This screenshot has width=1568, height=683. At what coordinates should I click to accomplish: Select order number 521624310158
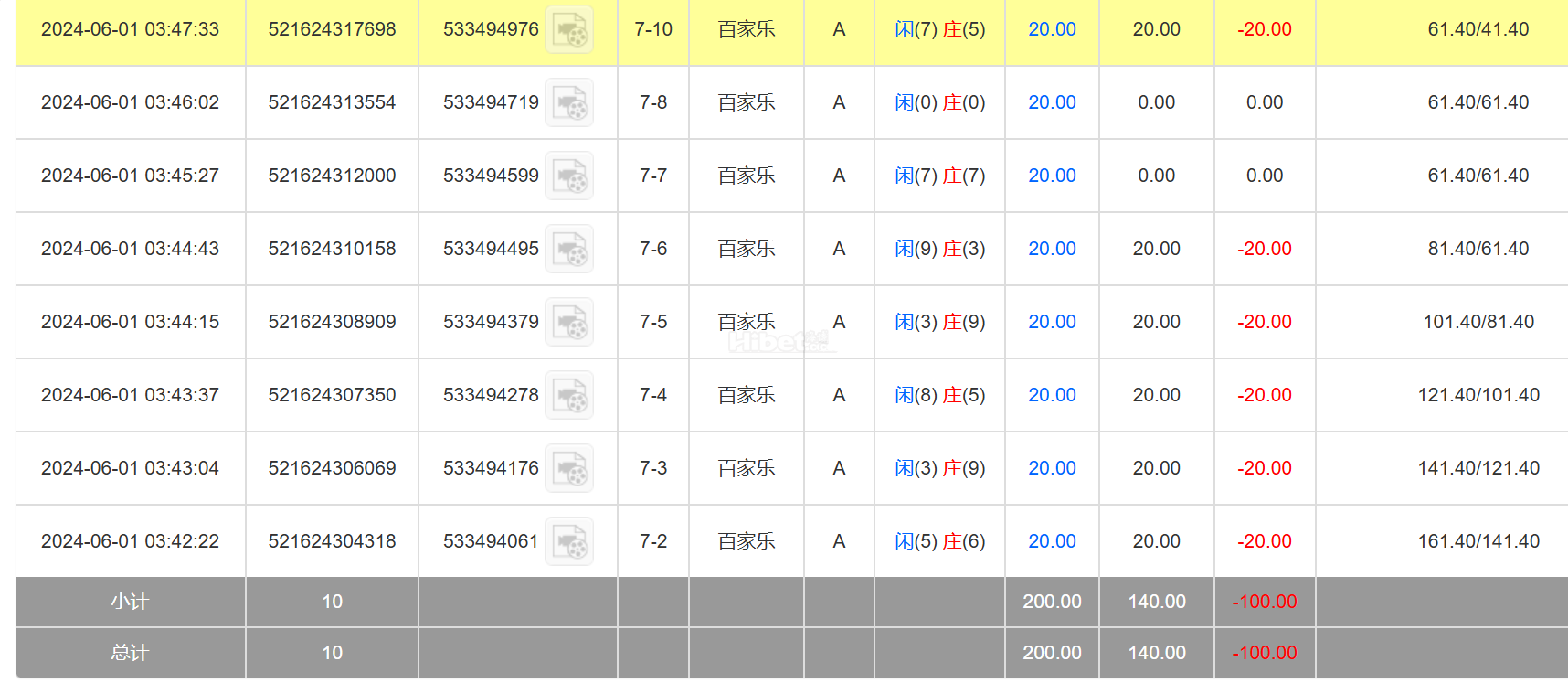(x=332, y=249)
